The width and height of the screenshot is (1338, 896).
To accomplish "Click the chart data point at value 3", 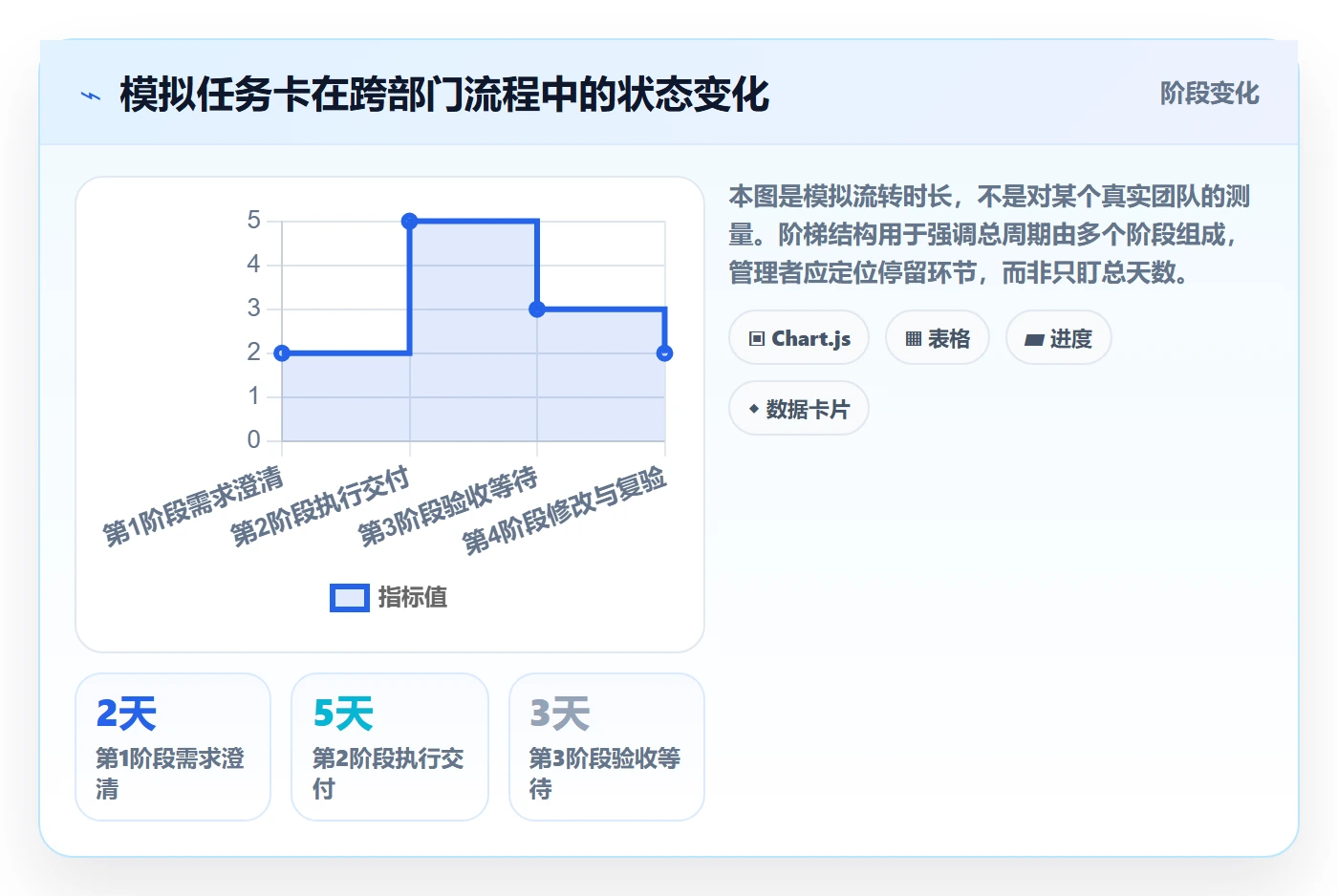I will click(x=537, y=309).
